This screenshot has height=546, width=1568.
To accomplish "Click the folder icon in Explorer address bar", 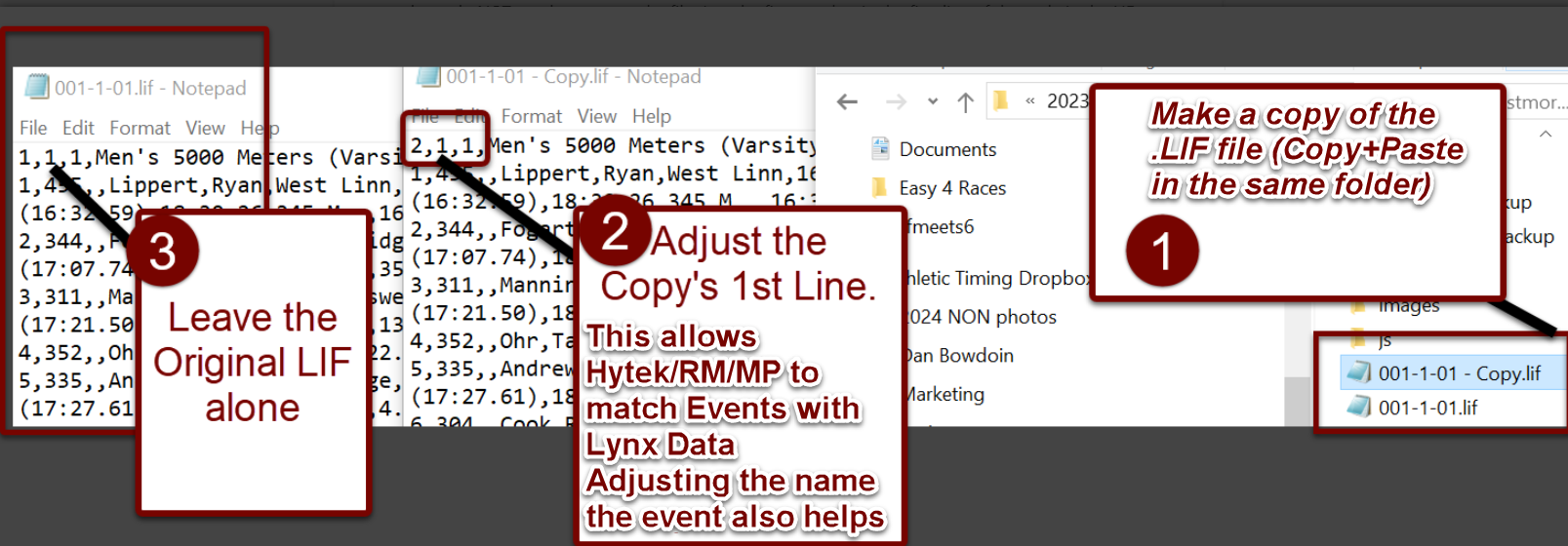I will tap(1000, 100).
